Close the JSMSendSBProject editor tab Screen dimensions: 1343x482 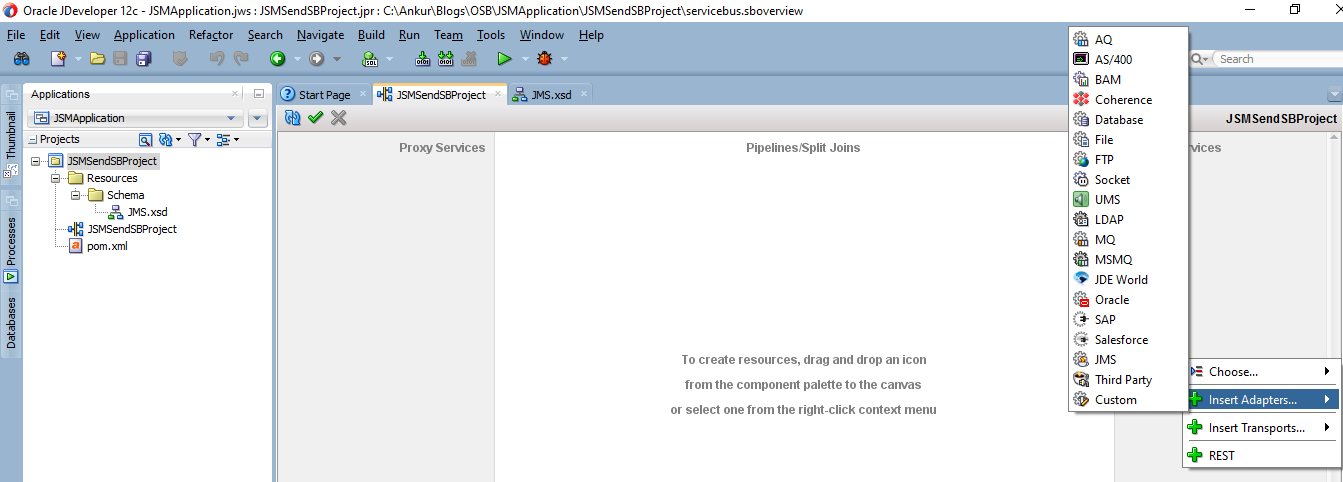500,94
